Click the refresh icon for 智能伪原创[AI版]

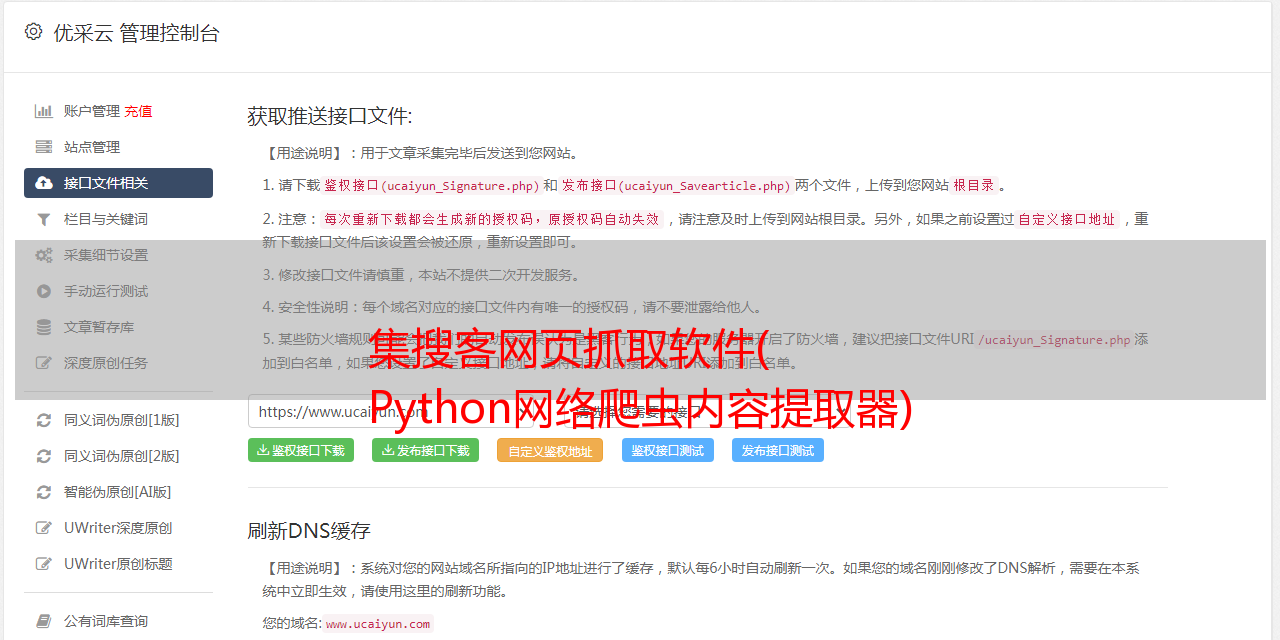click(44, 492)
